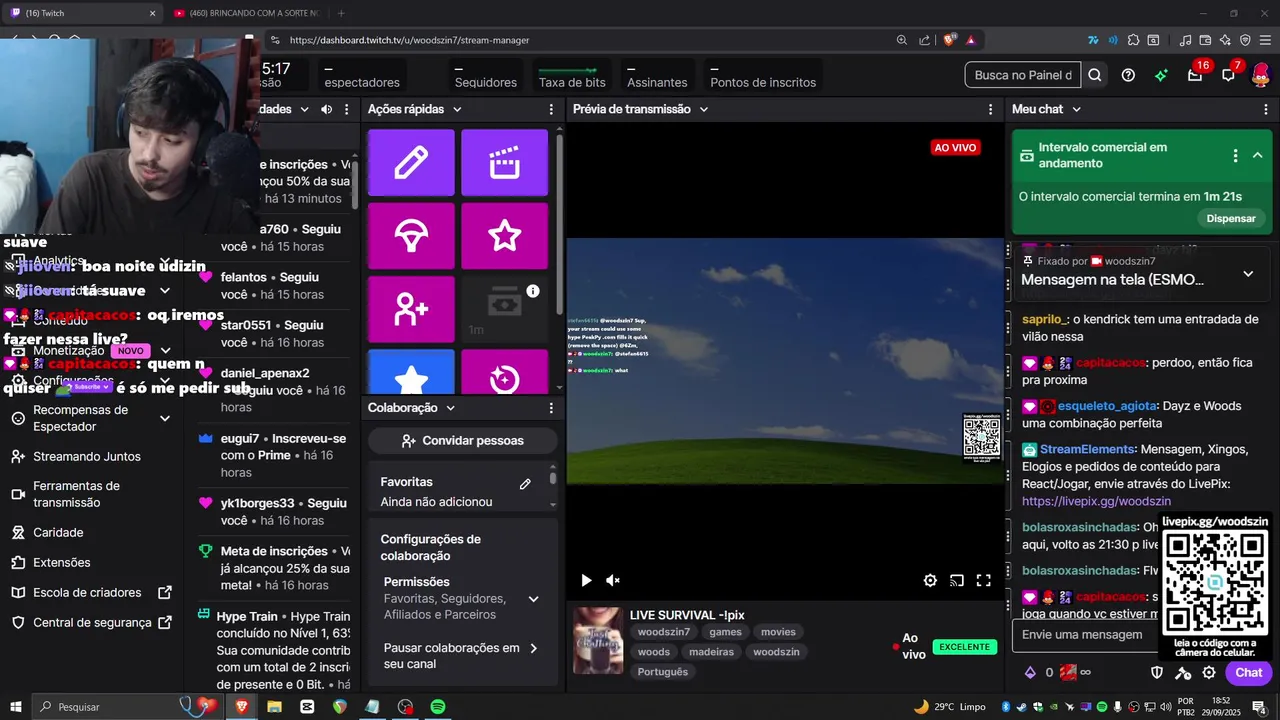Image resolution: width=1280 pixels, height=720 pixels.
Task: Open three-dot menu of Meu chat panel
Action: click(x=1266, y=109)
